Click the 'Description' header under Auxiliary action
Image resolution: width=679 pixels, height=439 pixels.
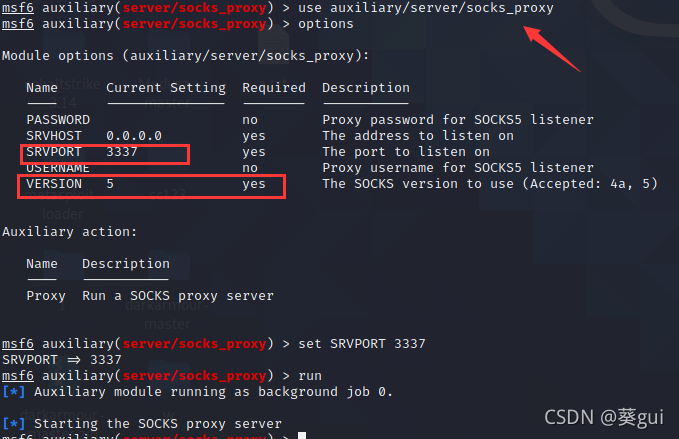click(126, 264)
